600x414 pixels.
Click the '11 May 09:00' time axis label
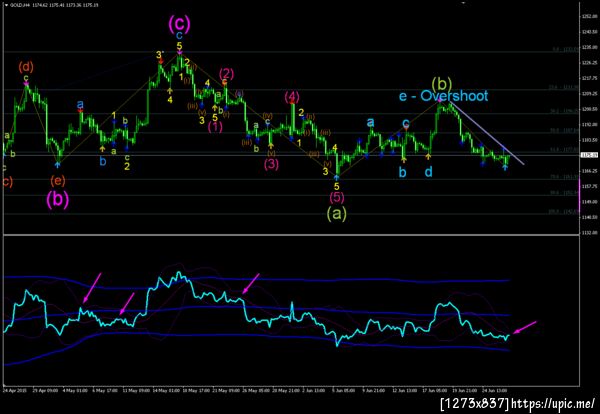[136, 391]
